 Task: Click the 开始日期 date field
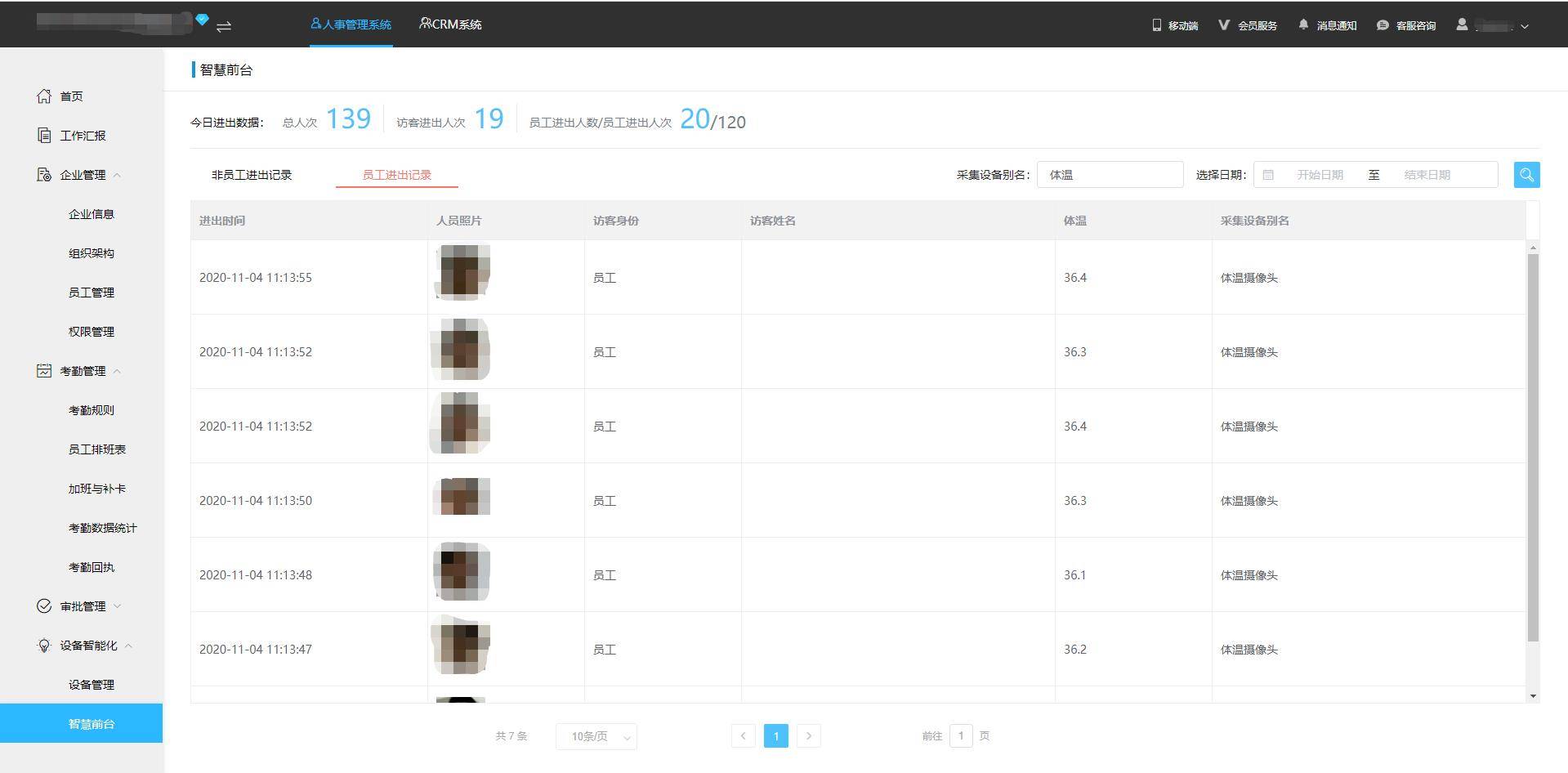click(1319, 175)
